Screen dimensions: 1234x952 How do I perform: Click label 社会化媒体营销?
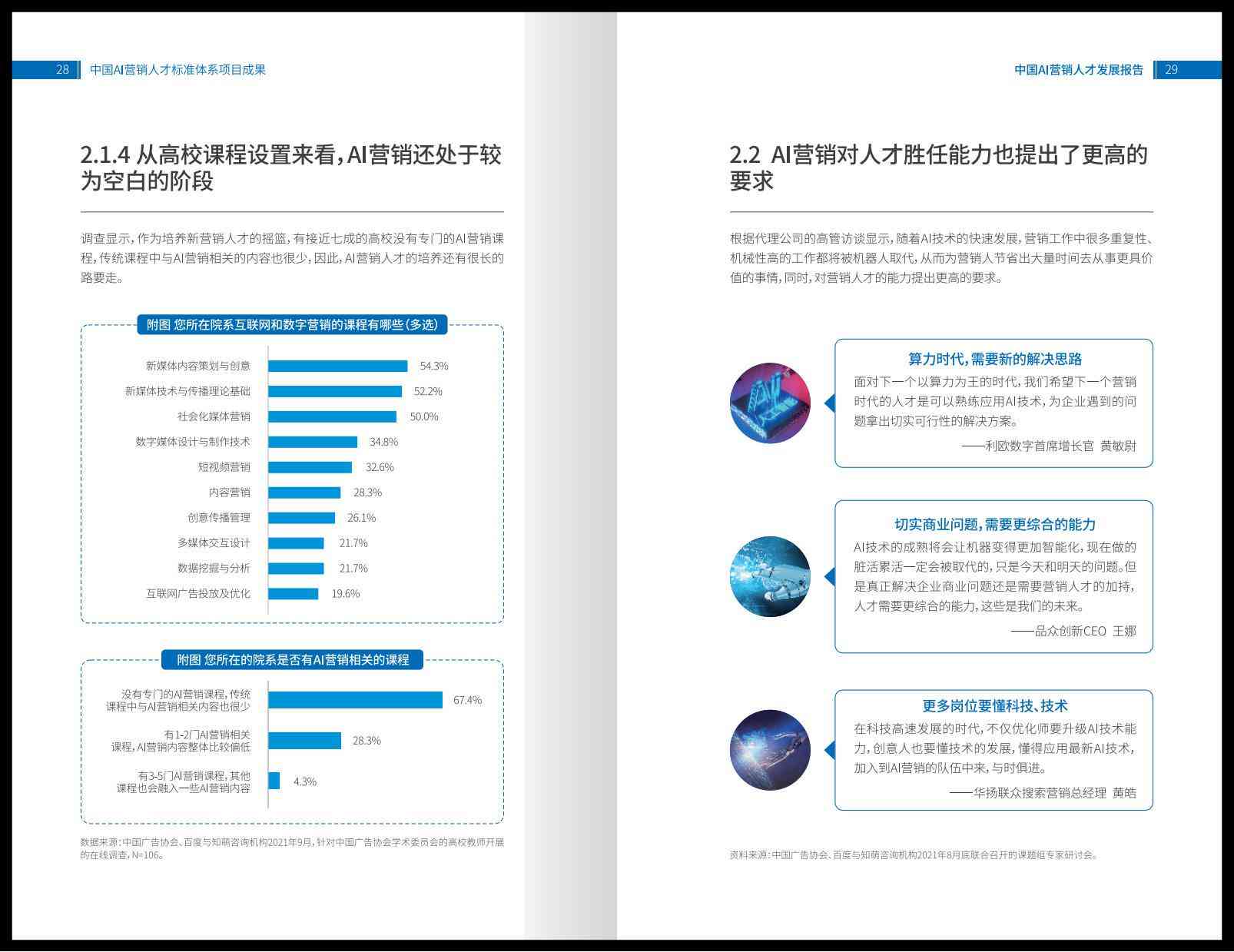pyautogui.click(x=214, y=416)
